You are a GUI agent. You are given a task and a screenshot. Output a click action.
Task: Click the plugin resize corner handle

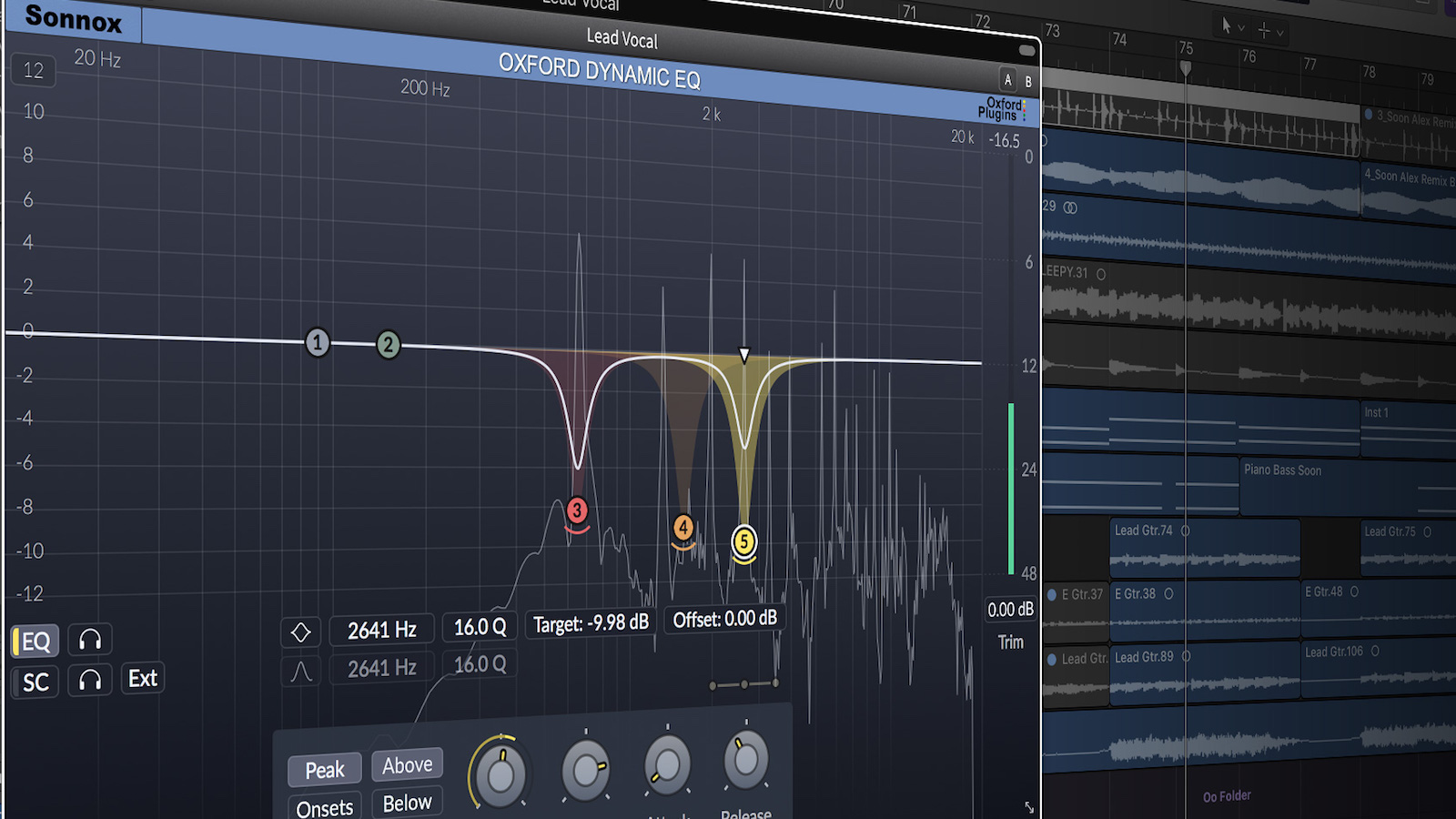[1028, 806]
